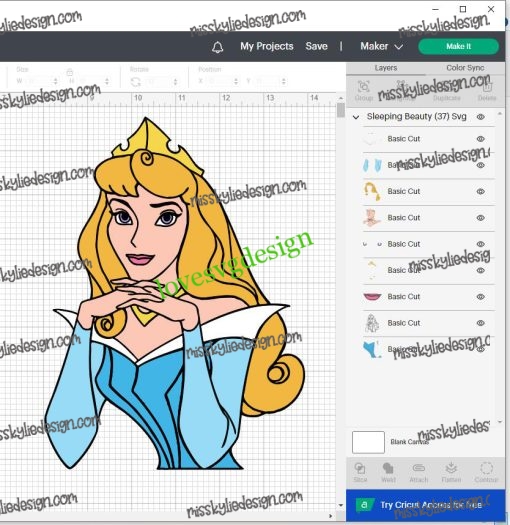This screenshot has height=525, width=510.
Task: Toggle the size lock icon
Action: [x=70, y=72]
